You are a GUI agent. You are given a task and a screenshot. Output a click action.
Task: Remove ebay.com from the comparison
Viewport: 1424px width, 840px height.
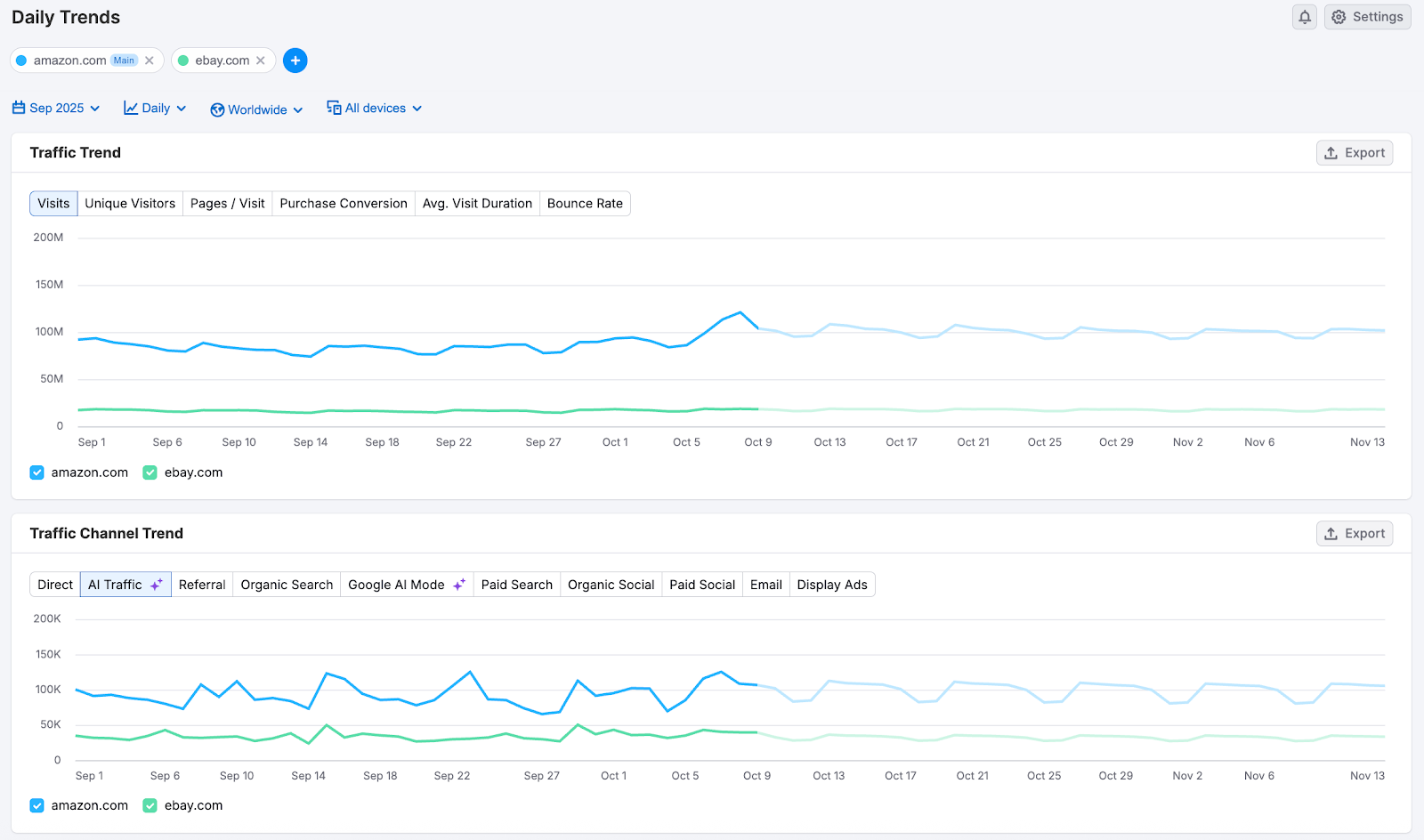coord(259,60)
